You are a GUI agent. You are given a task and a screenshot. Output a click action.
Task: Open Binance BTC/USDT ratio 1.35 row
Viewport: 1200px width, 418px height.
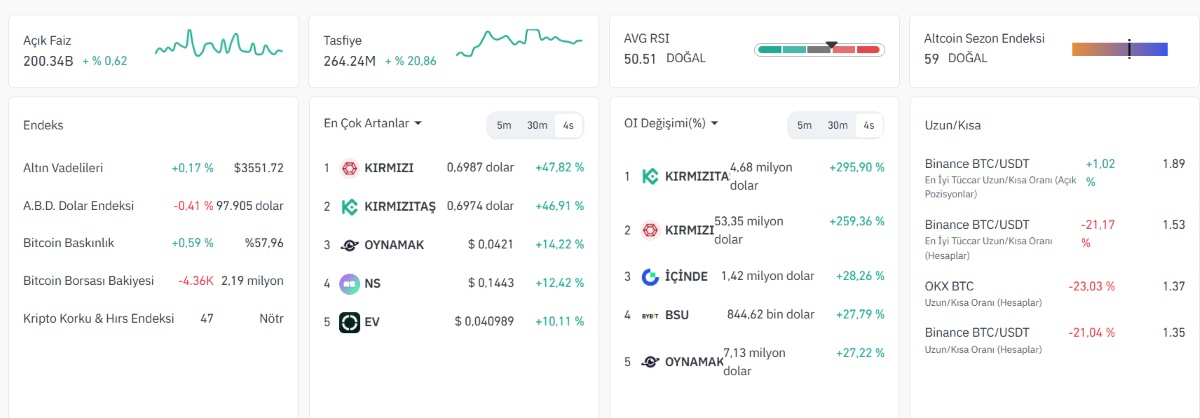coord(1054,340)
